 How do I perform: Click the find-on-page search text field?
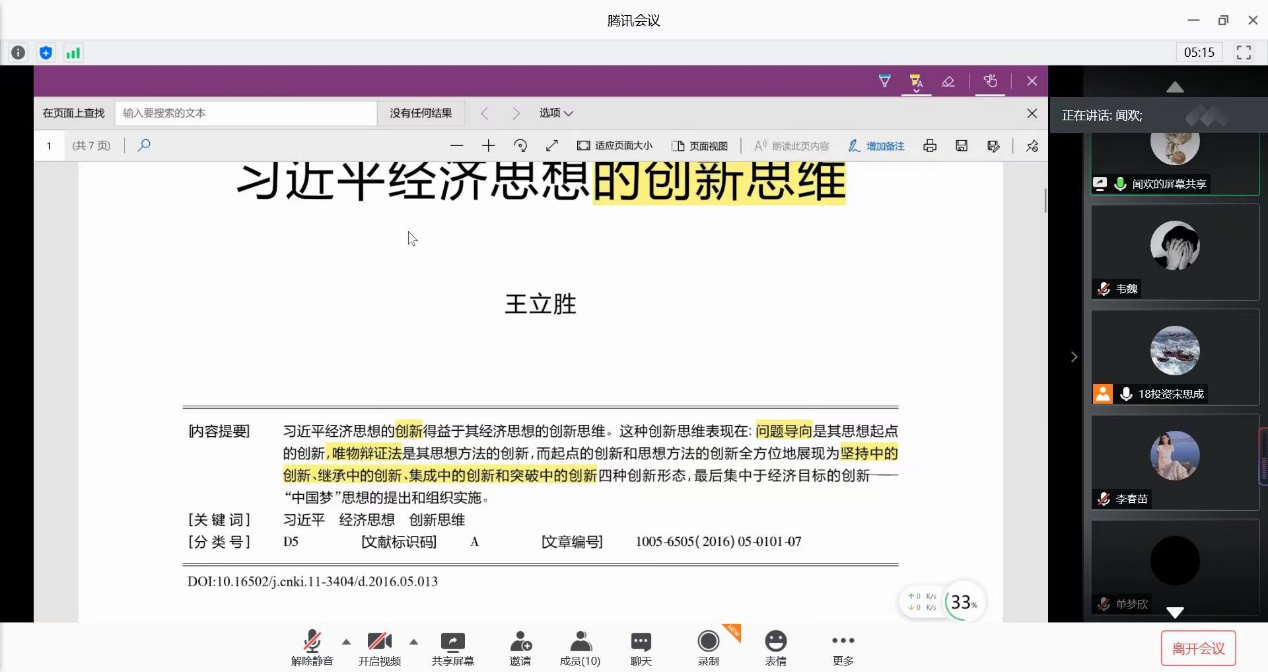[245, 113]
